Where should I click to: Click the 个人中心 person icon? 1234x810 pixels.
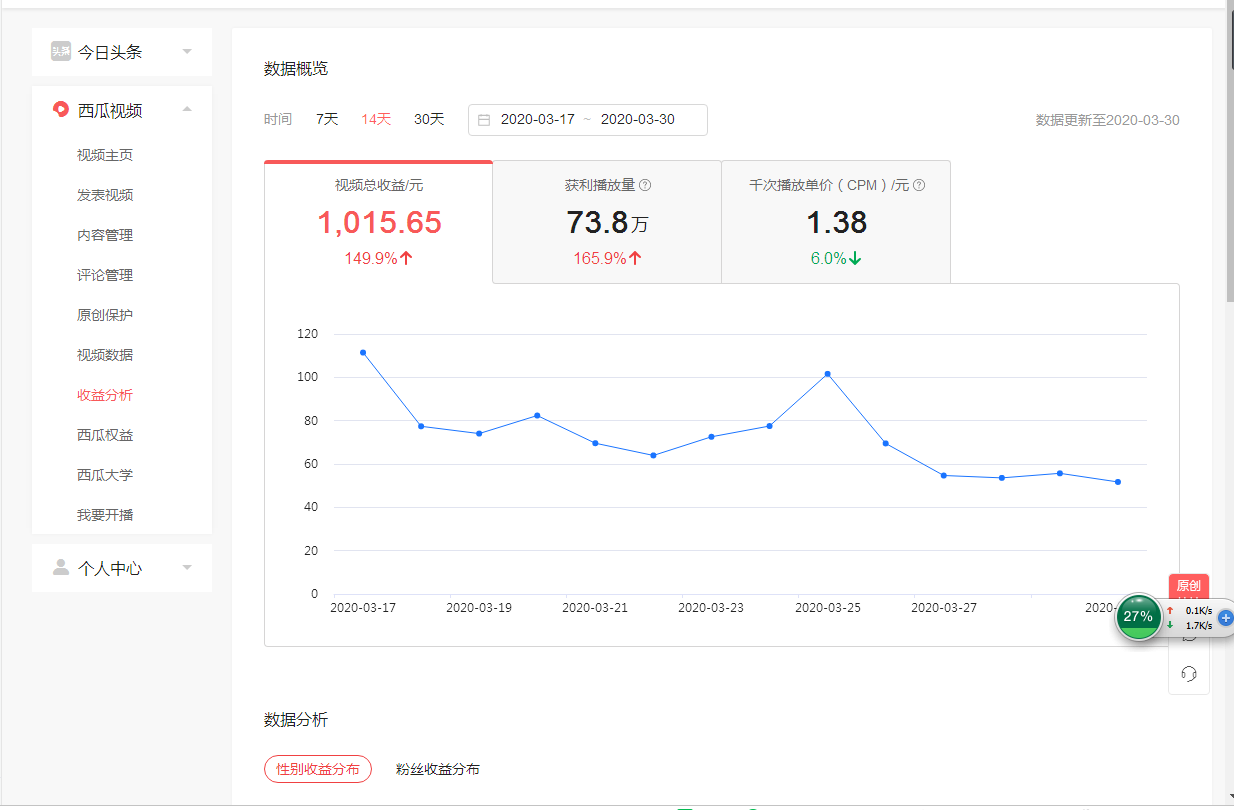[x=61, y=568]
